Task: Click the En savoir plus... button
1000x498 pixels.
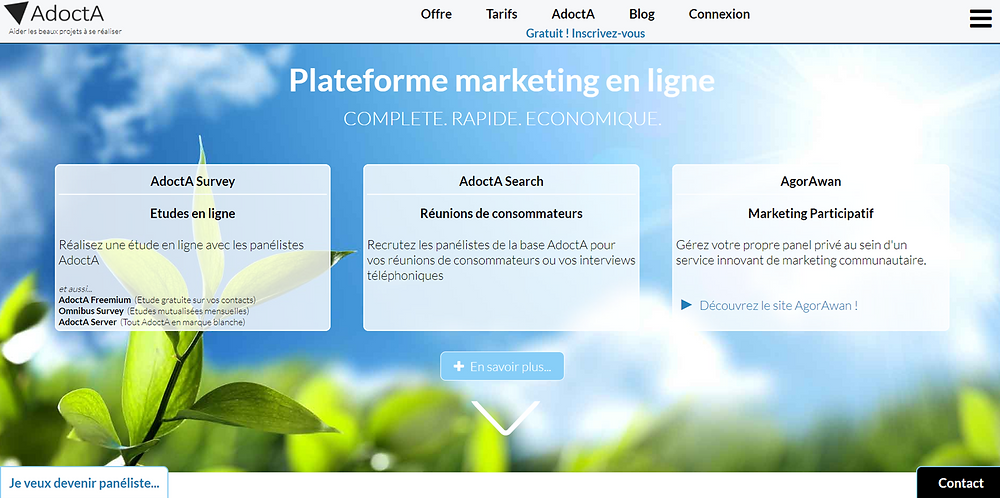Action: coord(502,366)
